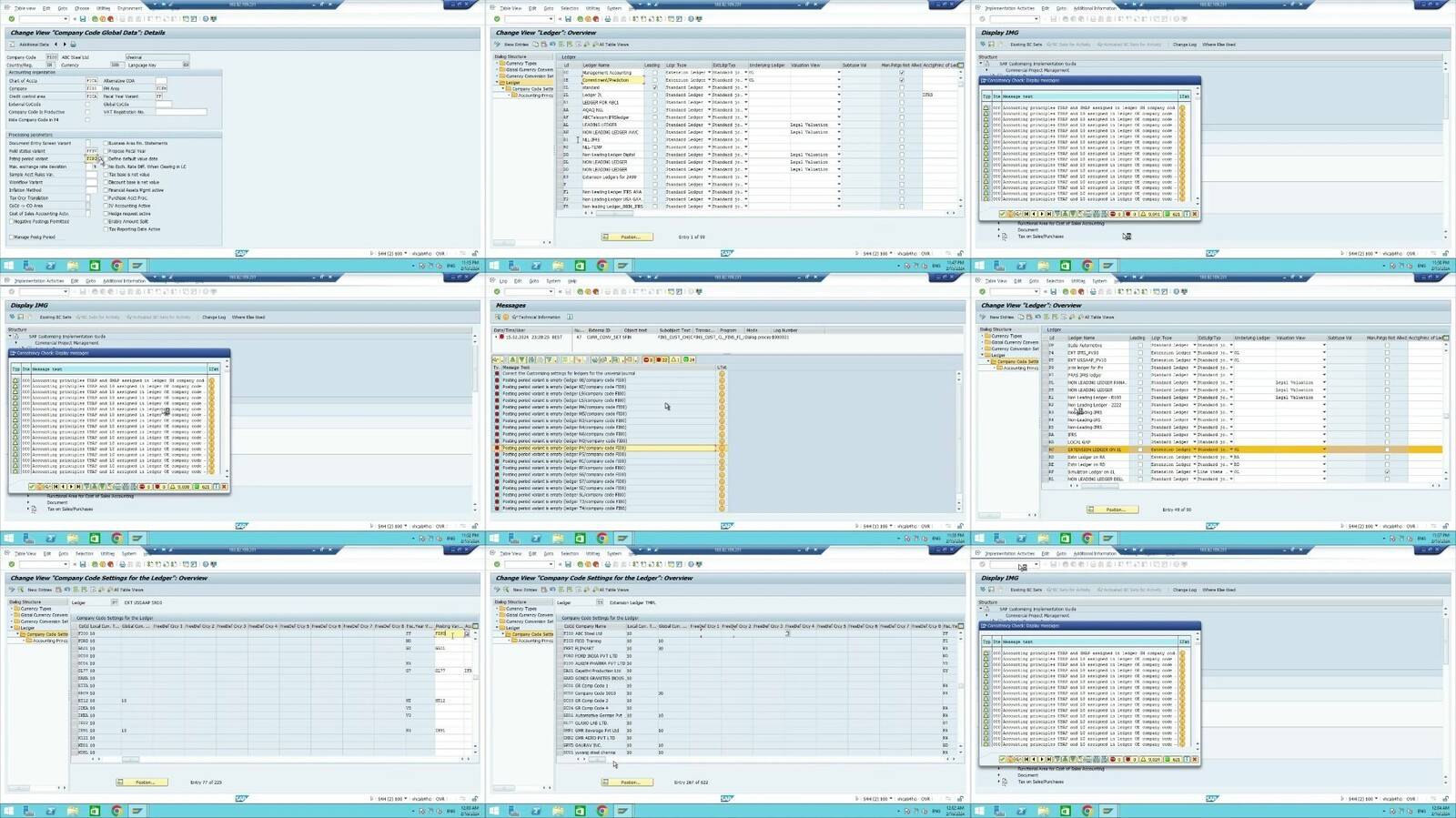The height and width of the screenshot is (818, 1456).
Task: Go to previous entry in Company Code Global Data window
Action: coord(56,44)
